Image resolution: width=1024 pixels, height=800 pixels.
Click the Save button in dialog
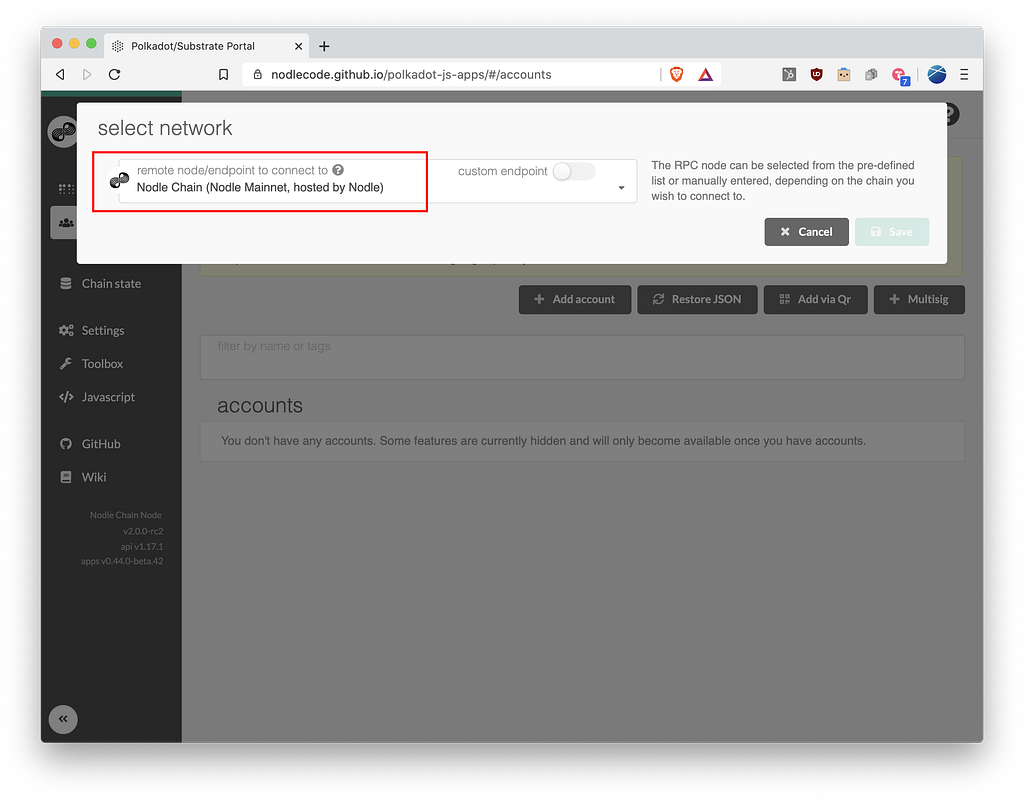[891, 232]
